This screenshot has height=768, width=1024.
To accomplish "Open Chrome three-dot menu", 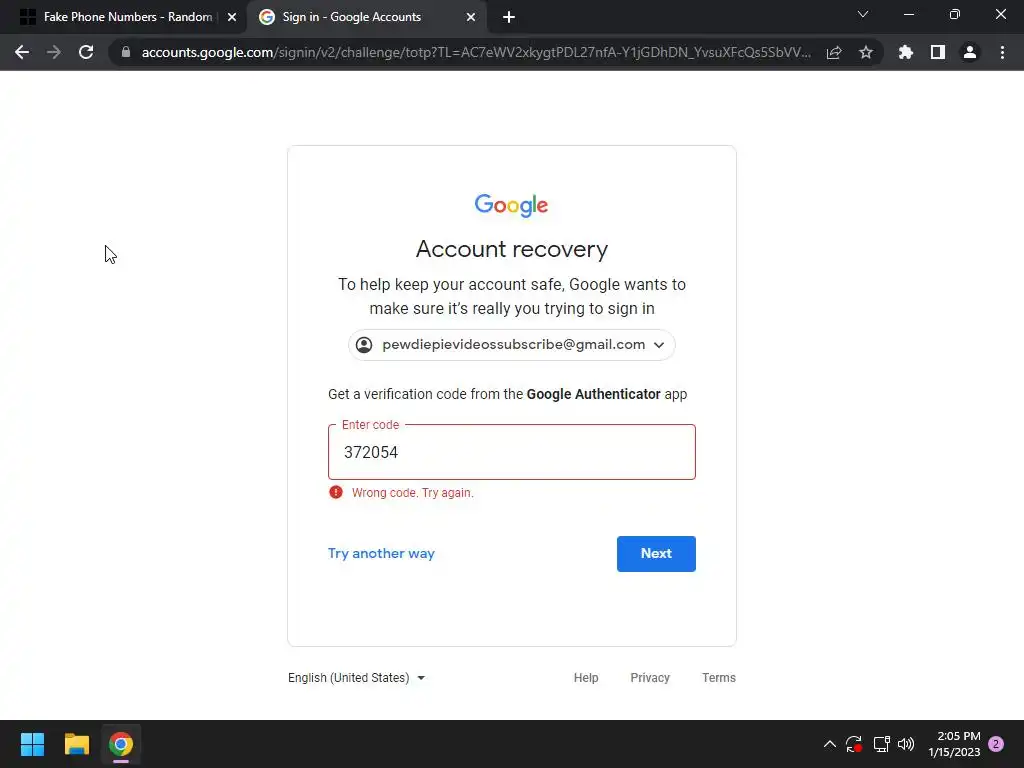I will [x=1002, y=52].
